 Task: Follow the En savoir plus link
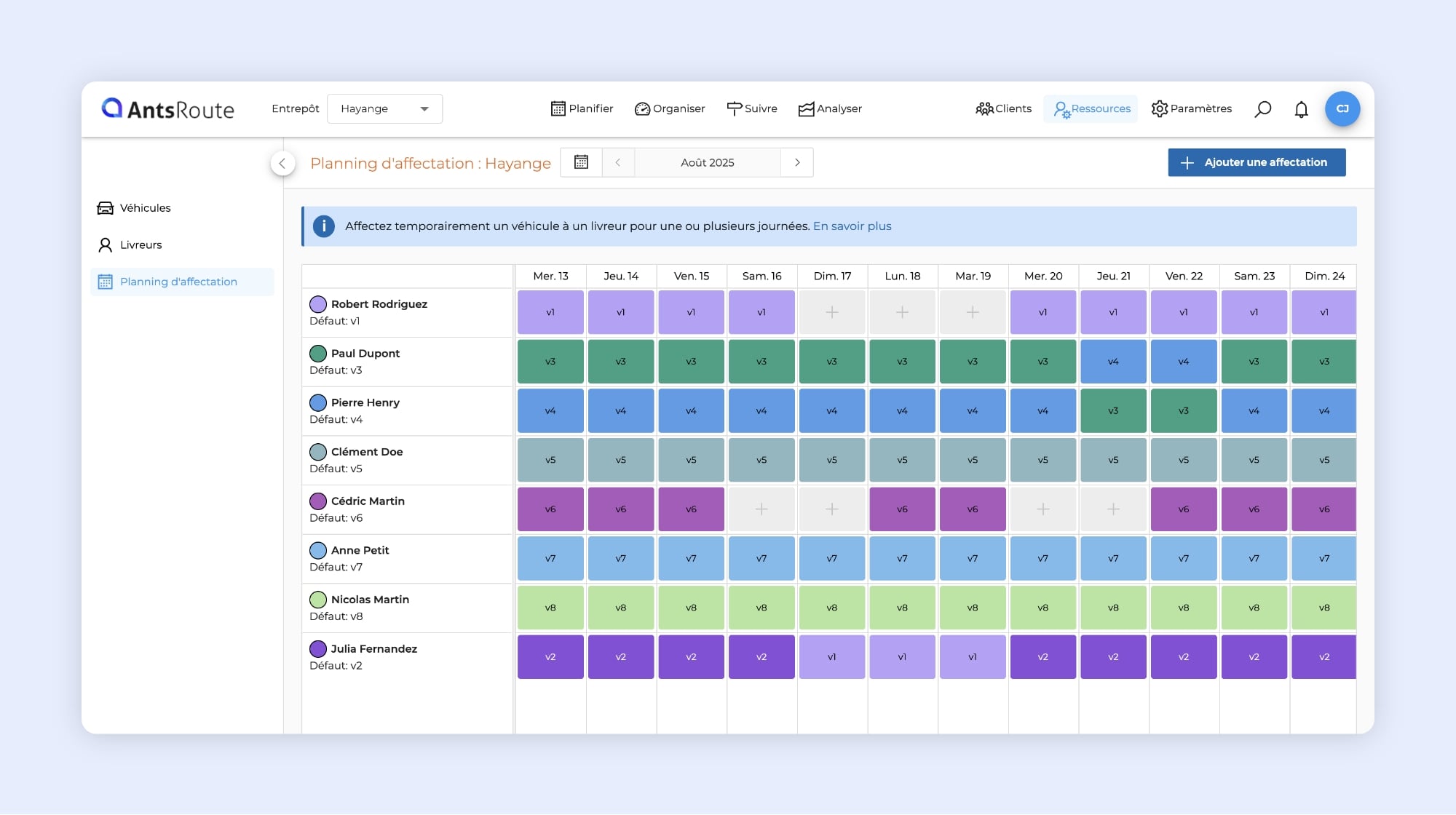pyautogui.click(x=852, y=226)
